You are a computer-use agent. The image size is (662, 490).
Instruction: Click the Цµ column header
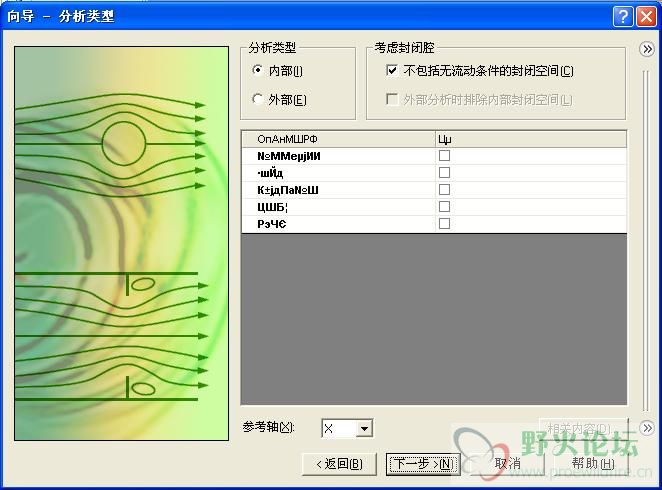pos(531,139)
